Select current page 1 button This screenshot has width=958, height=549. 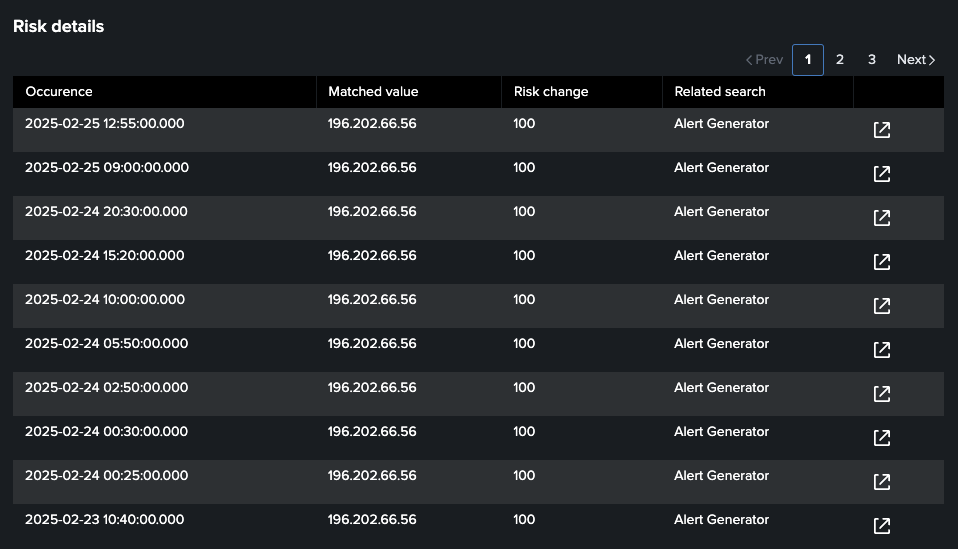(x=807, y=60)
